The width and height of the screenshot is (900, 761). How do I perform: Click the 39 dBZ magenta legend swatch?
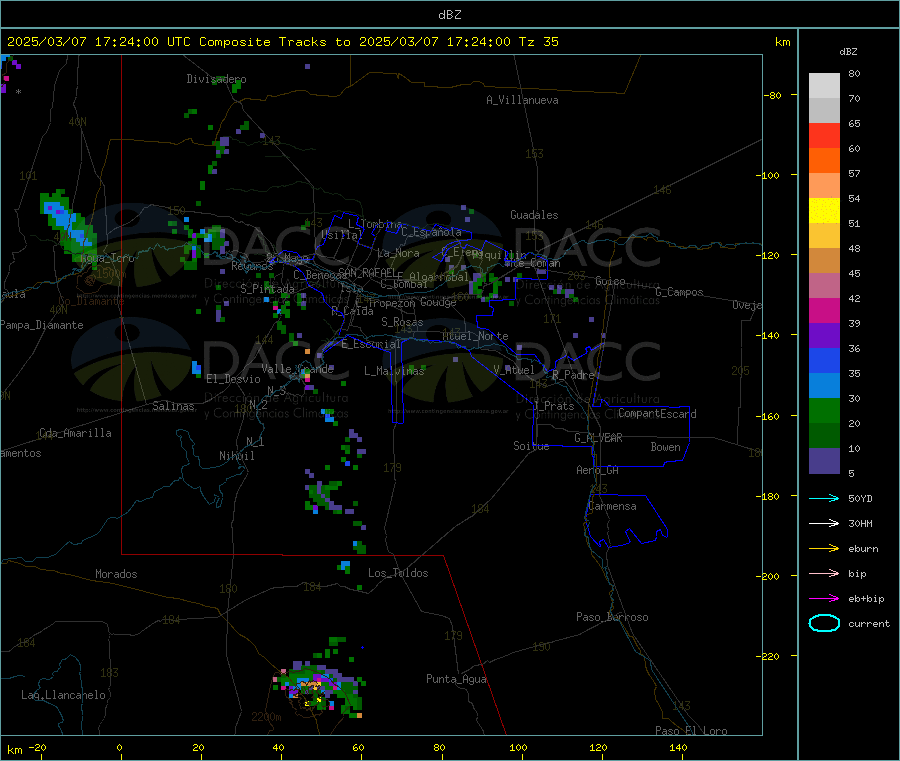[x=824, y=310]
